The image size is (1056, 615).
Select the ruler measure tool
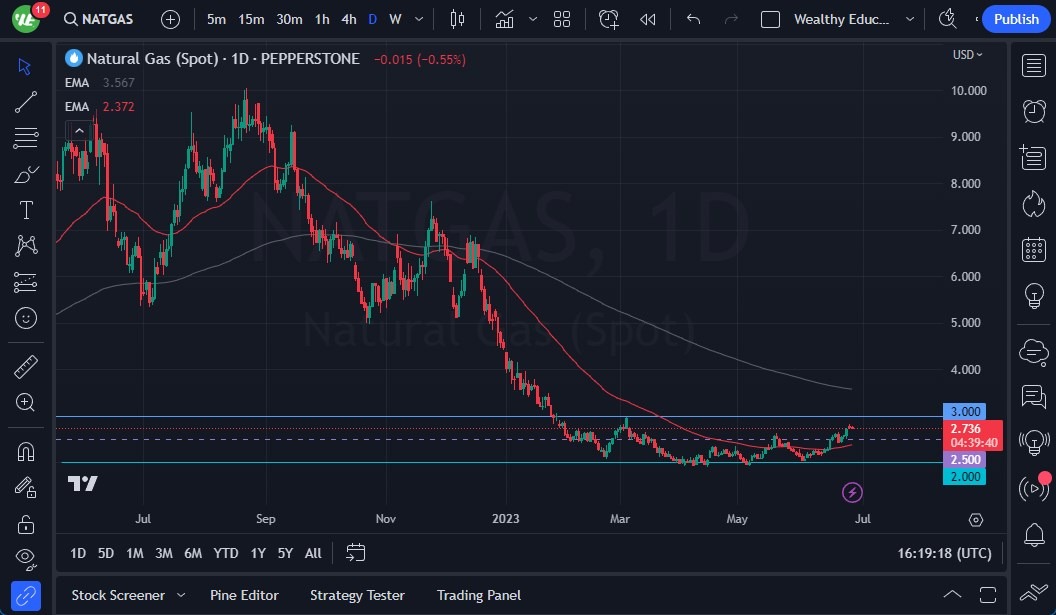pyautogui.click(x=26, y=367)
